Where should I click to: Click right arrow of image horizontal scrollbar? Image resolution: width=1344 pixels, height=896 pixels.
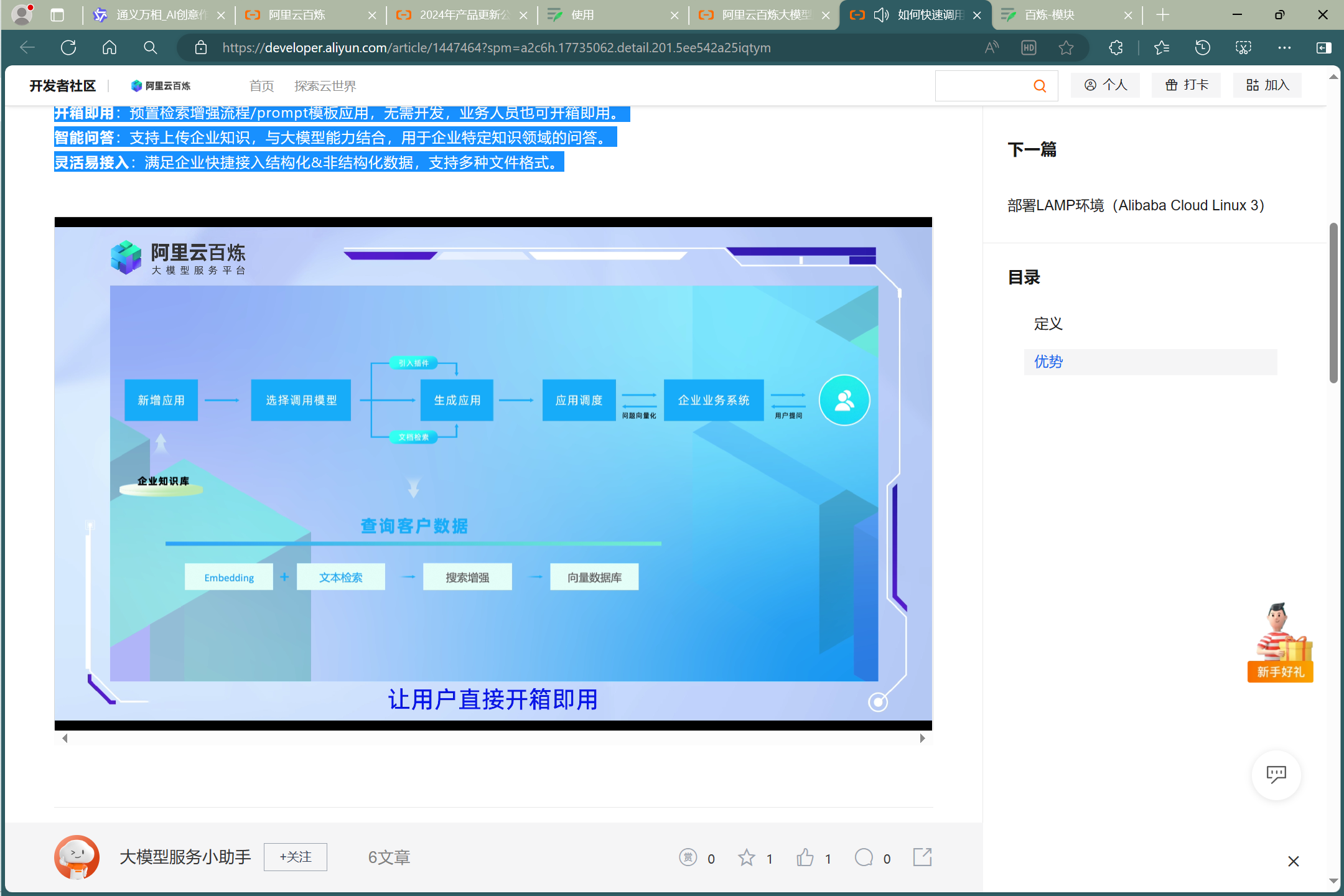pyautogui.click(x=922, y=739)
